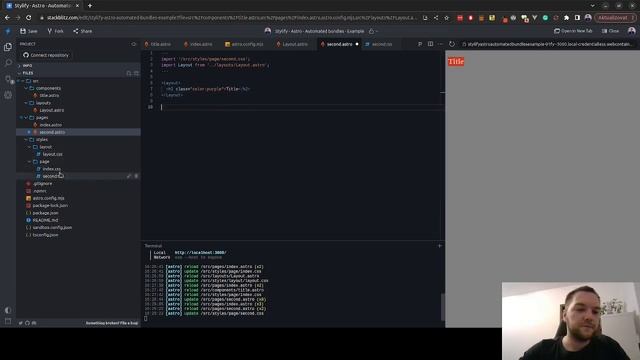This screenshot has width=640, height=360.
Task: Select second.astro in the file tree
Action: pyautogui.click(x=52, y=132)
